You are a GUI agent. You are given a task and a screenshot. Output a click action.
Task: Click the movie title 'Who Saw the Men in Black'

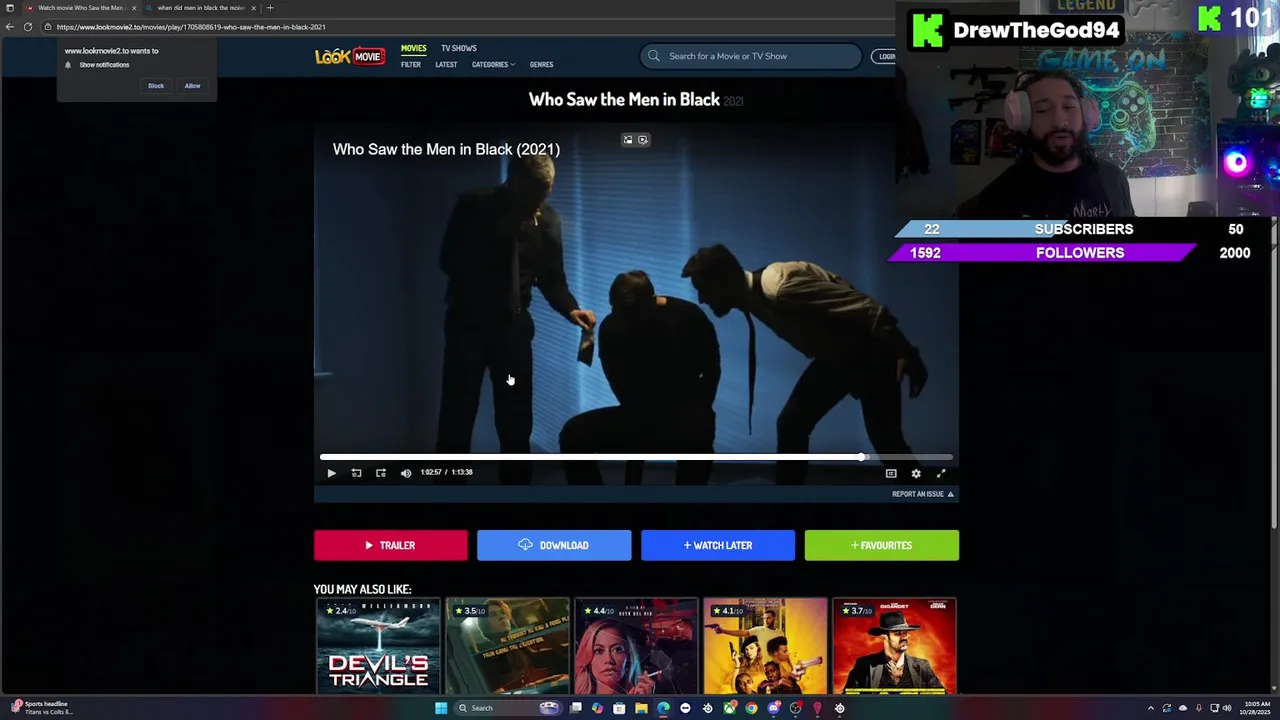(624, 99)
